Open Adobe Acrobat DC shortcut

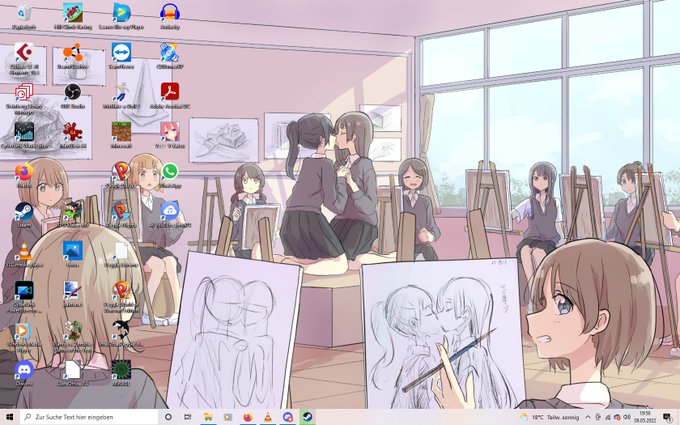pyautogui.click(x=170, y=95)
